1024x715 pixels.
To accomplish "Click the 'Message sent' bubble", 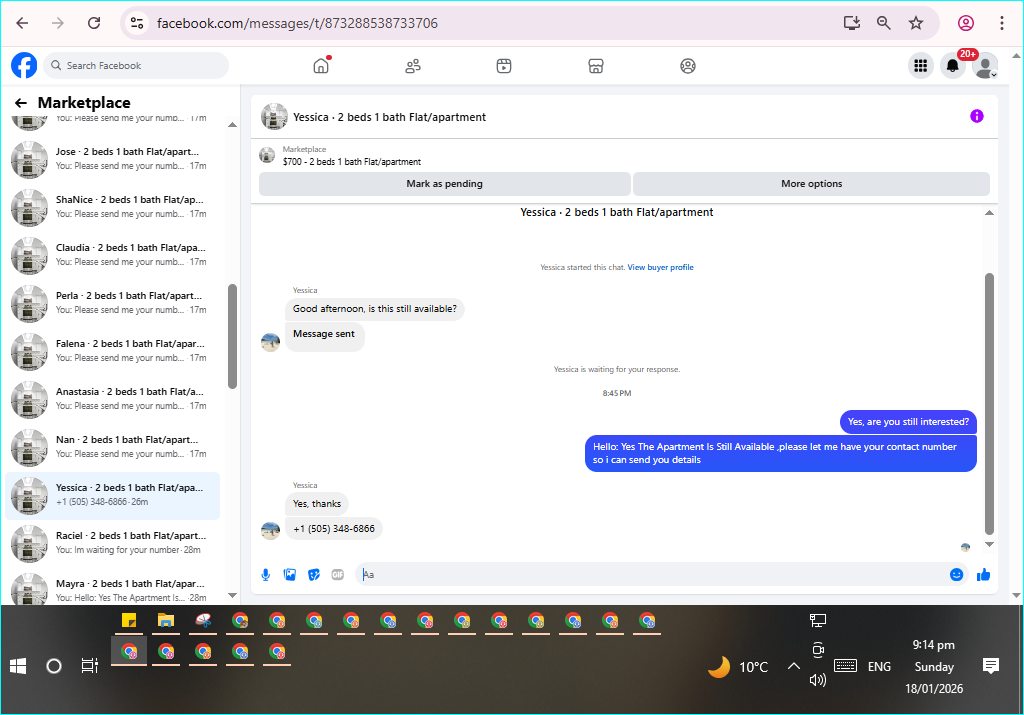I will [325, 336].
